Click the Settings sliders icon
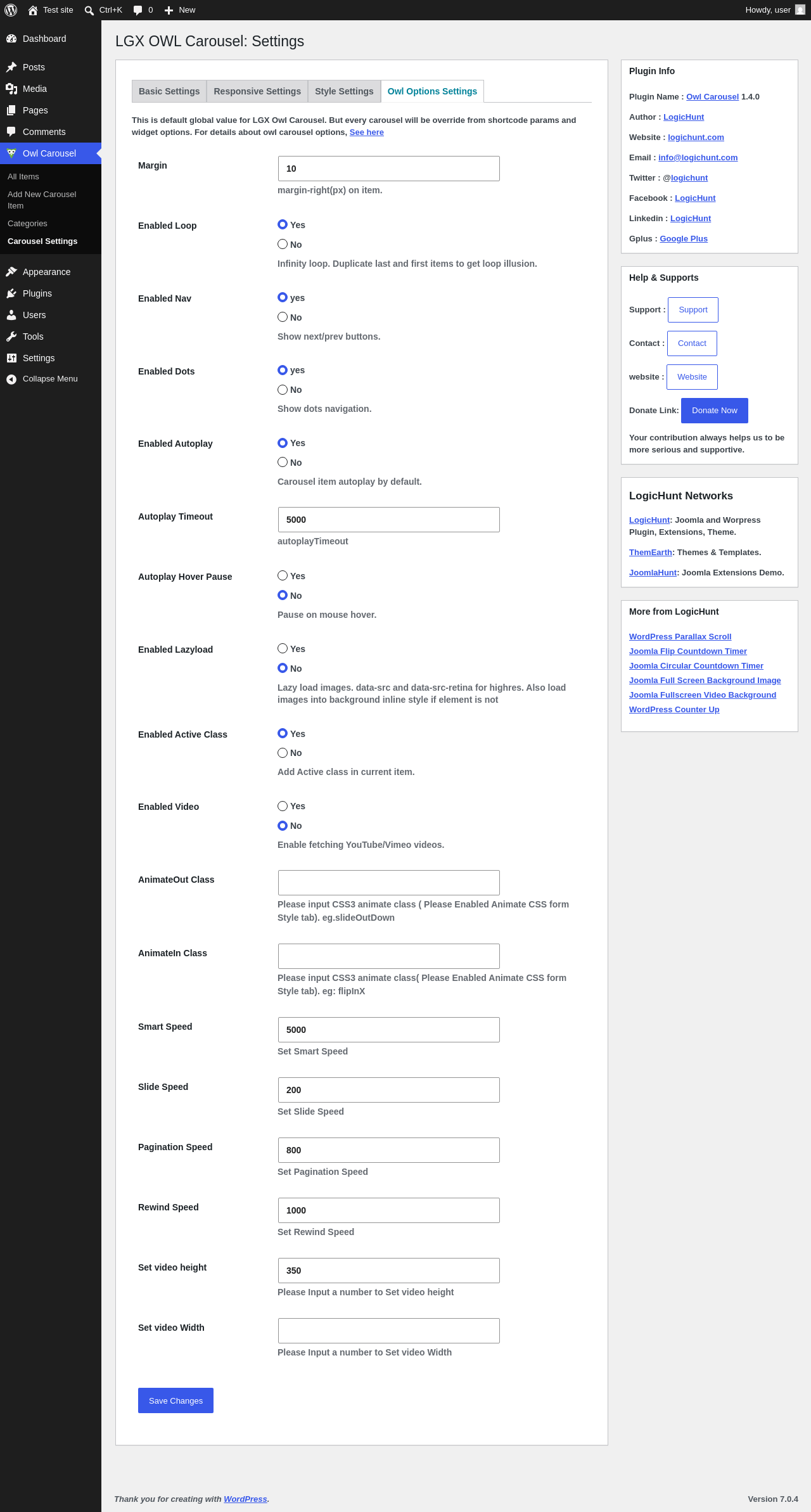The height and width of the screenshot is (1512, 811). 11,358
